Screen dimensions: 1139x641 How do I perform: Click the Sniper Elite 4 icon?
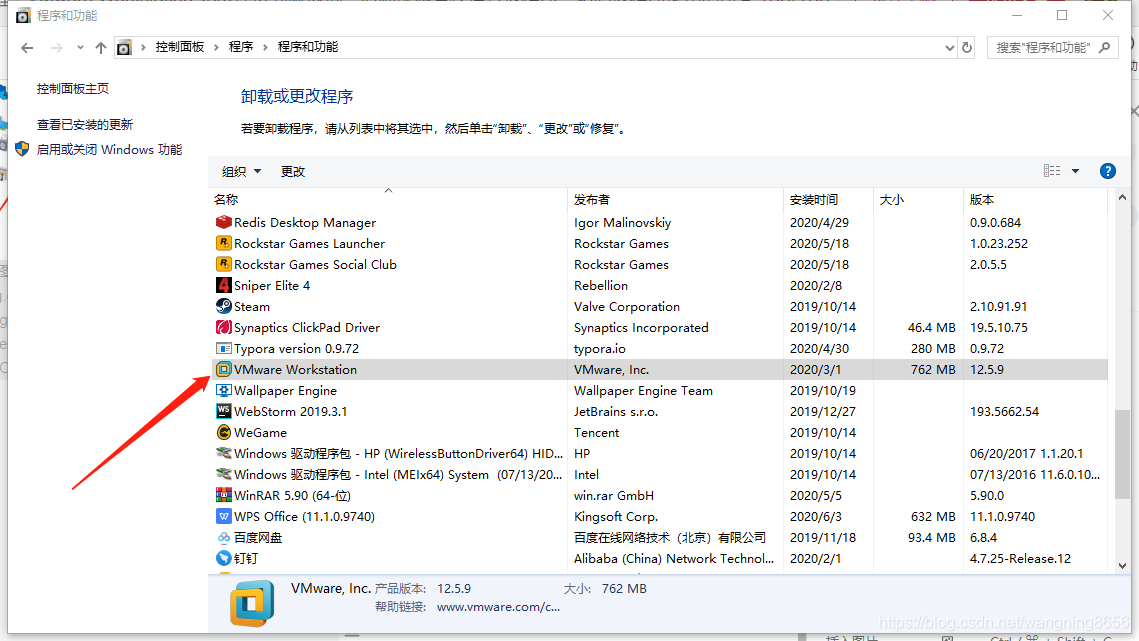[x=224, y=286]
